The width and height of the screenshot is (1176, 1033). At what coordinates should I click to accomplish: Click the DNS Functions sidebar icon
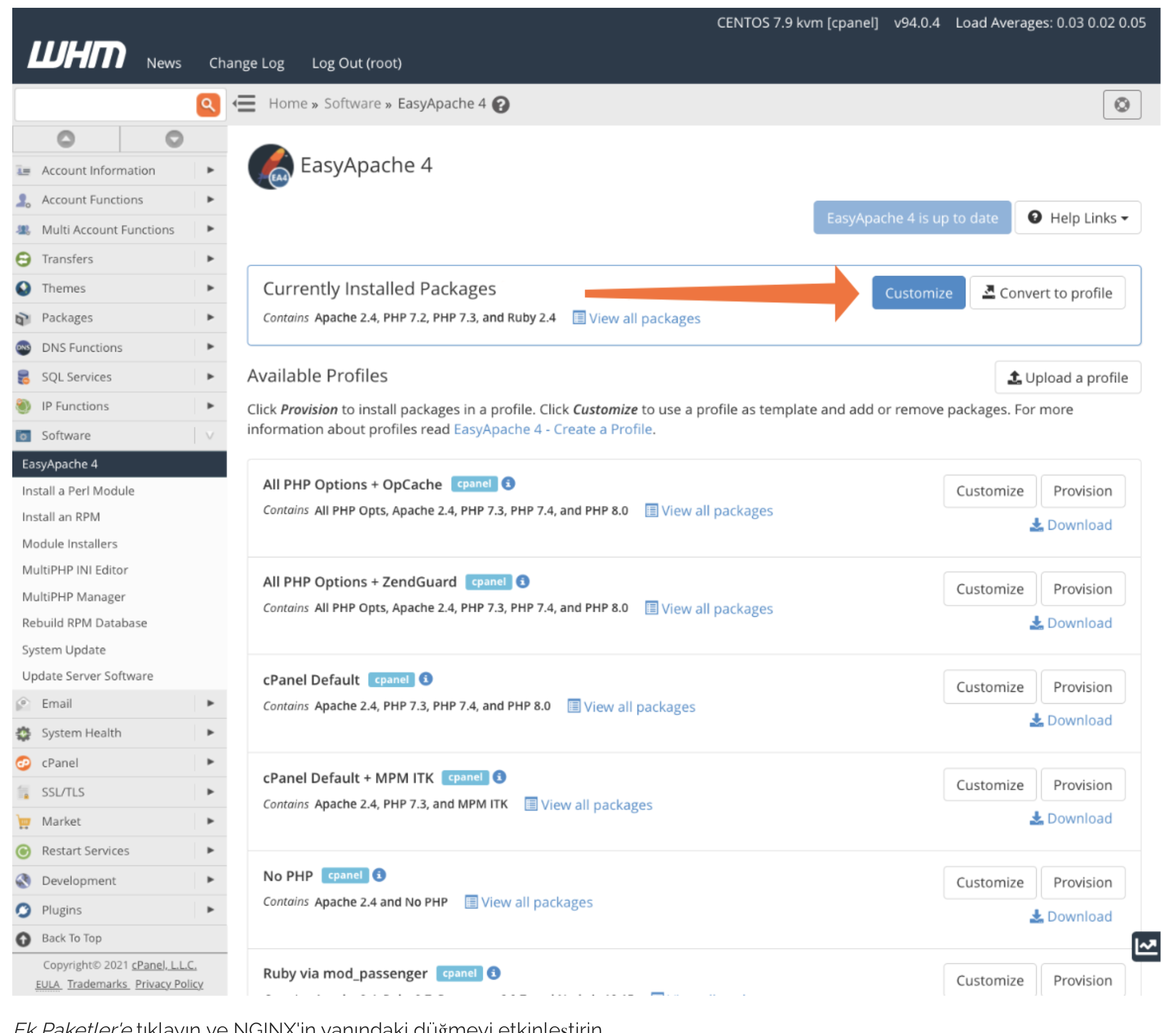[x=23, y=347]
